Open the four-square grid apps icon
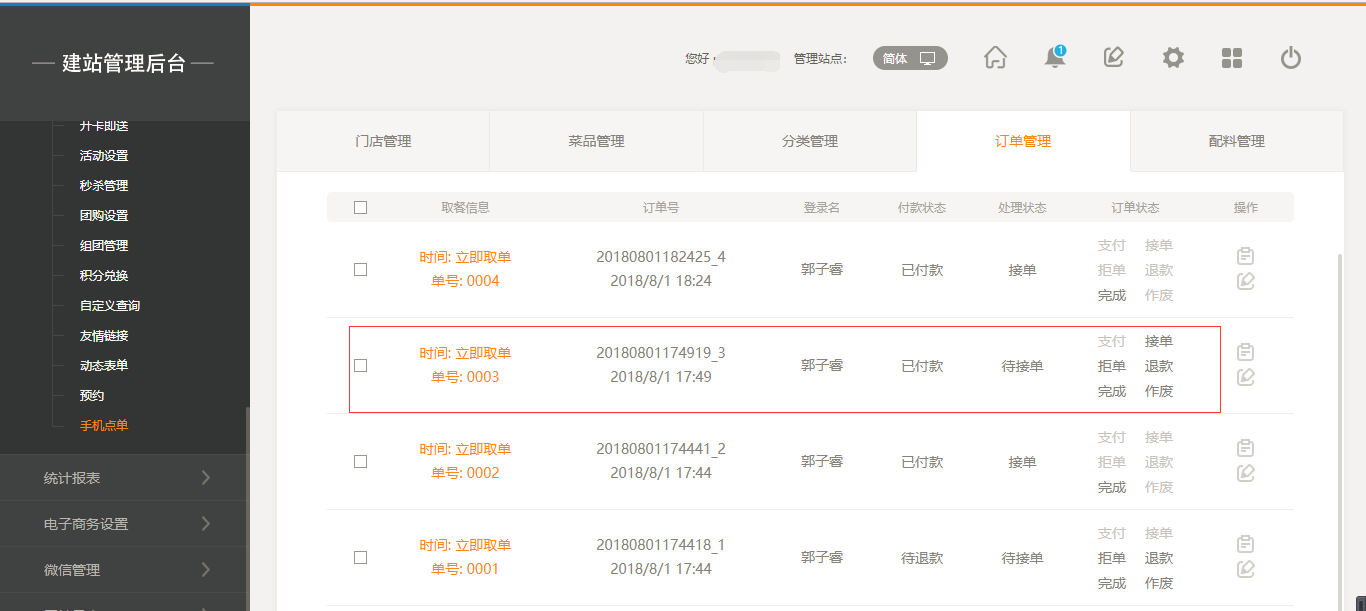The image size is (1366, 611). 1232,58
